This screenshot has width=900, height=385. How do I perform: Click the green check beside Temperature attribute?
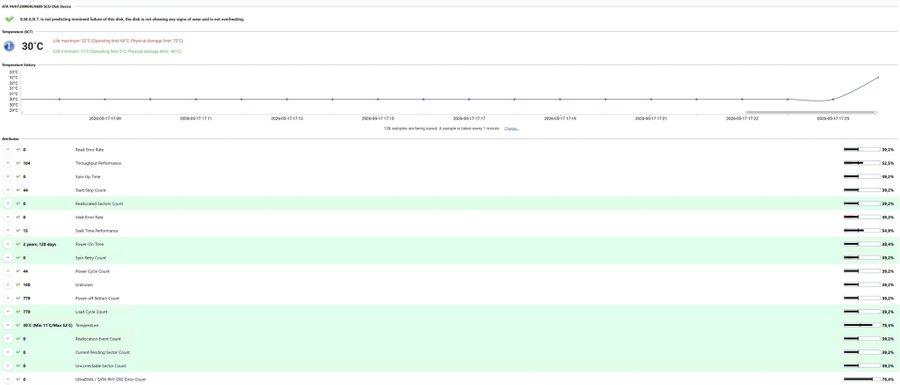(18, 325)
